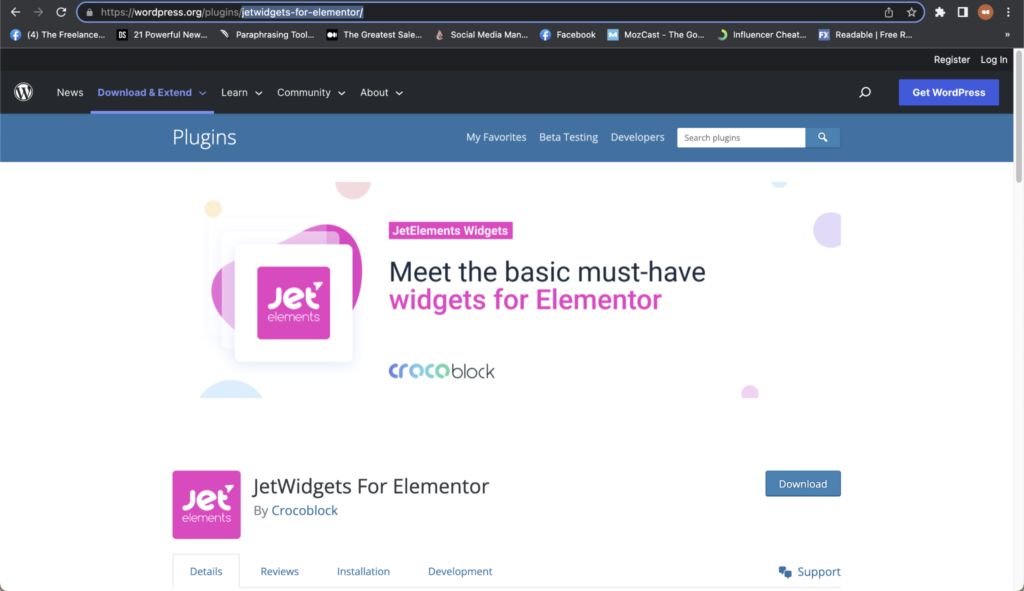
Task: Bookmark this page with the star icon
Action: tap(912, 12)
